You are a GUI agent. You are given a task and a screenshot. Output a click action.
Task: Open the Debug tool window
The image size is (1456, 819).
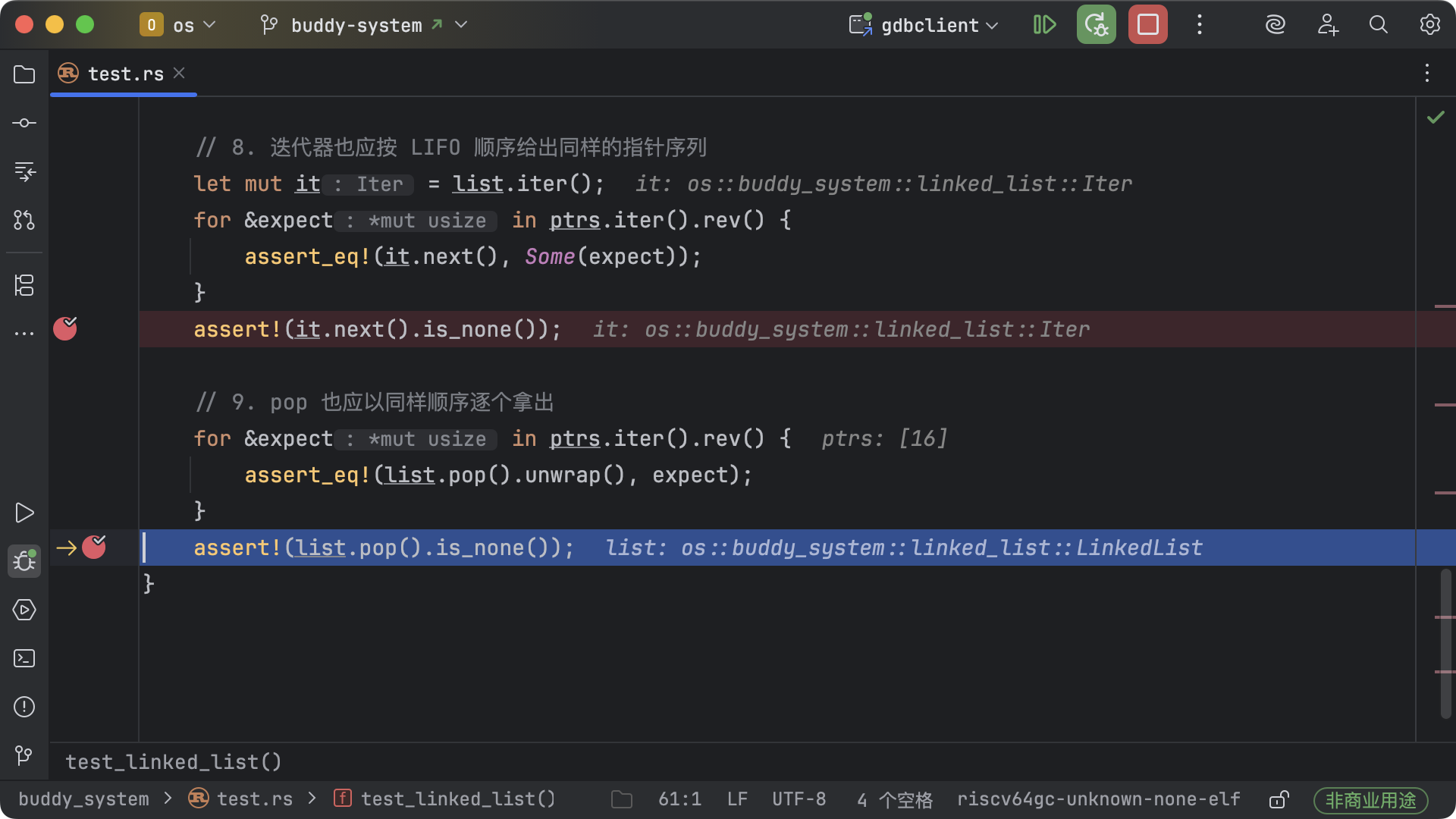pyautogui.click(x=24, y=561)
